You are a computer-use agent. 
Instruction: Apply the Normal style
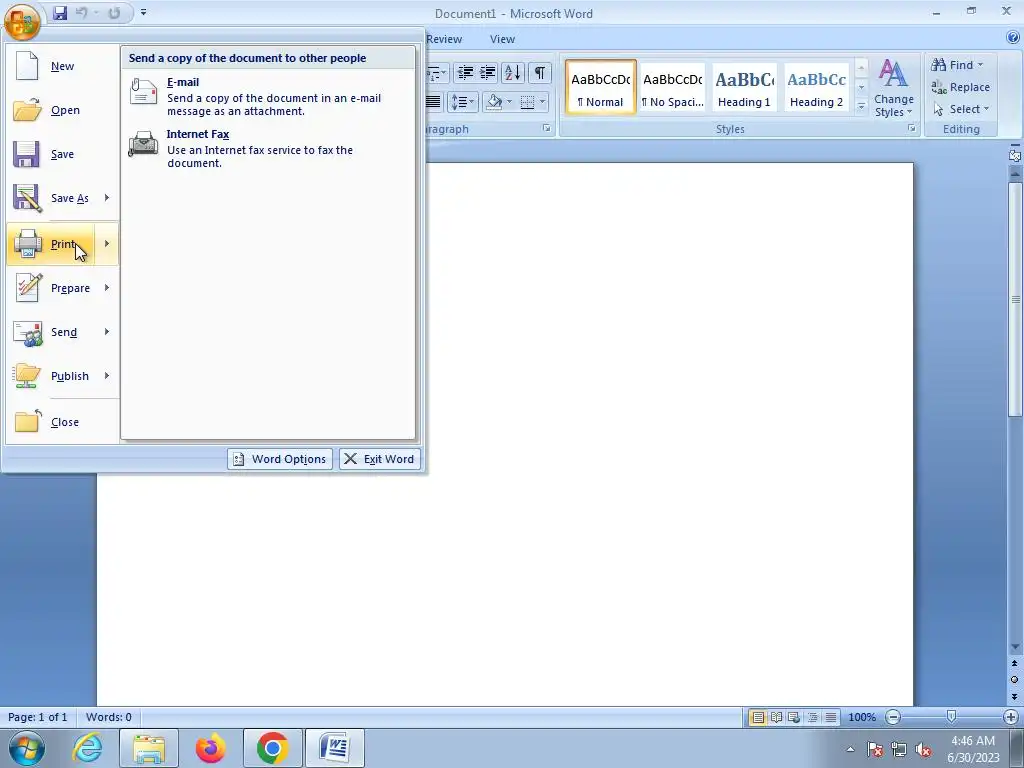point(601,88)
